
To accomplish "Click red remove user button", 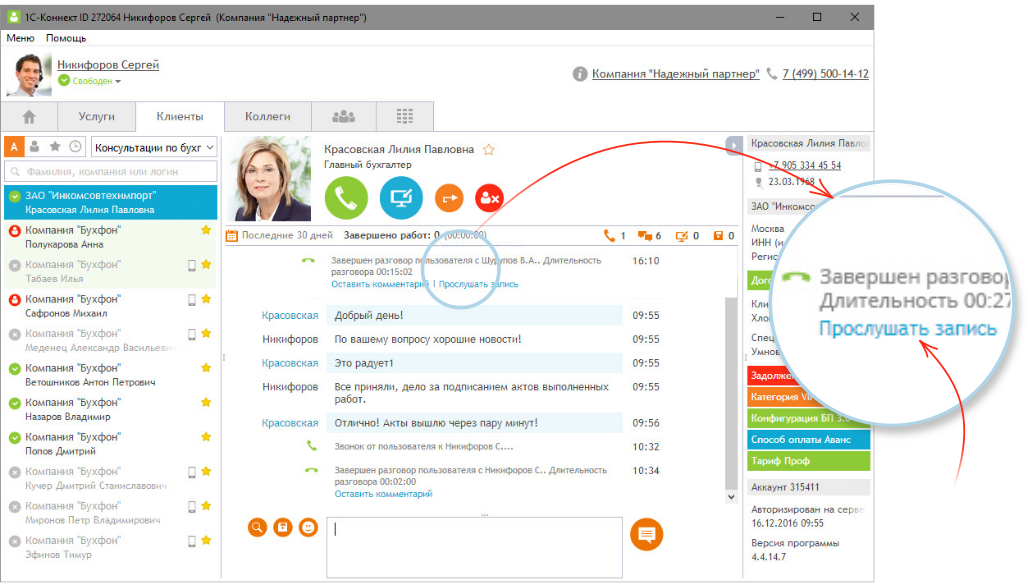I will [489, 197].
